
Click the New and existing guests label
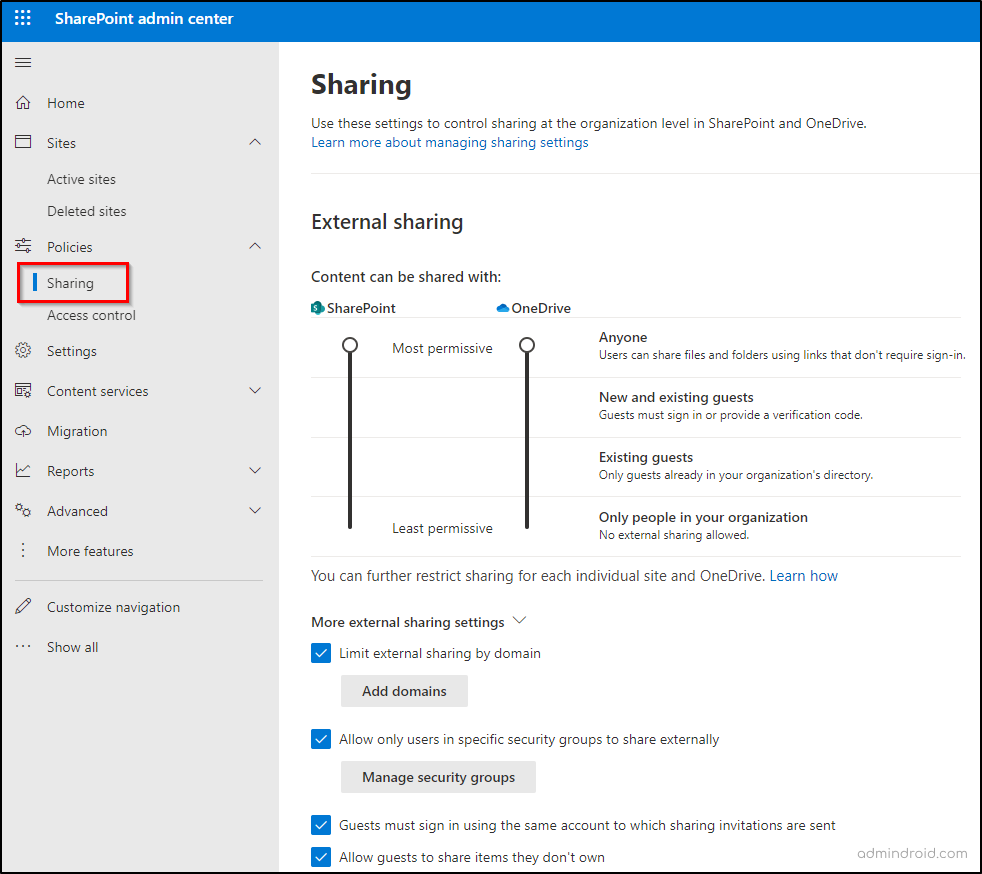pyautogui.click(x=676, y=398)
